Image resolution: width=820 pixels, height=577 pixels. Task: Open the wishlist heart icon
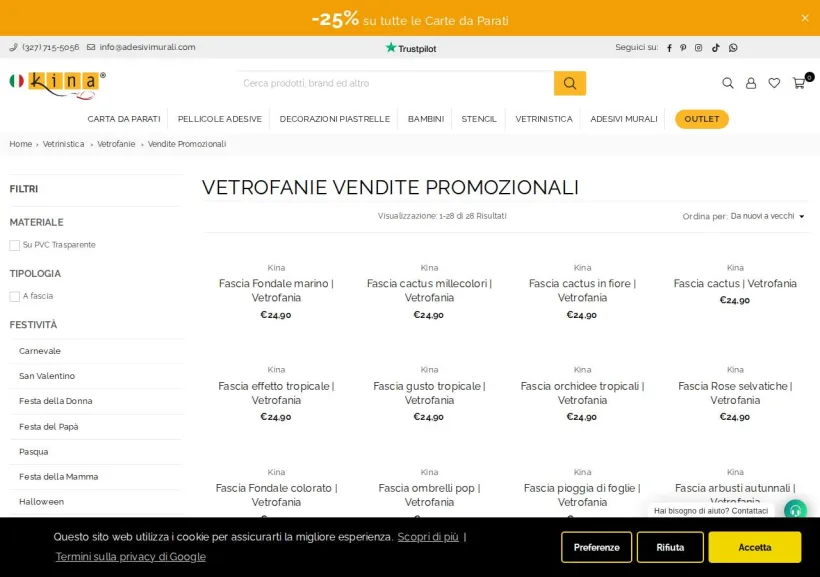(x=774, y=83)
